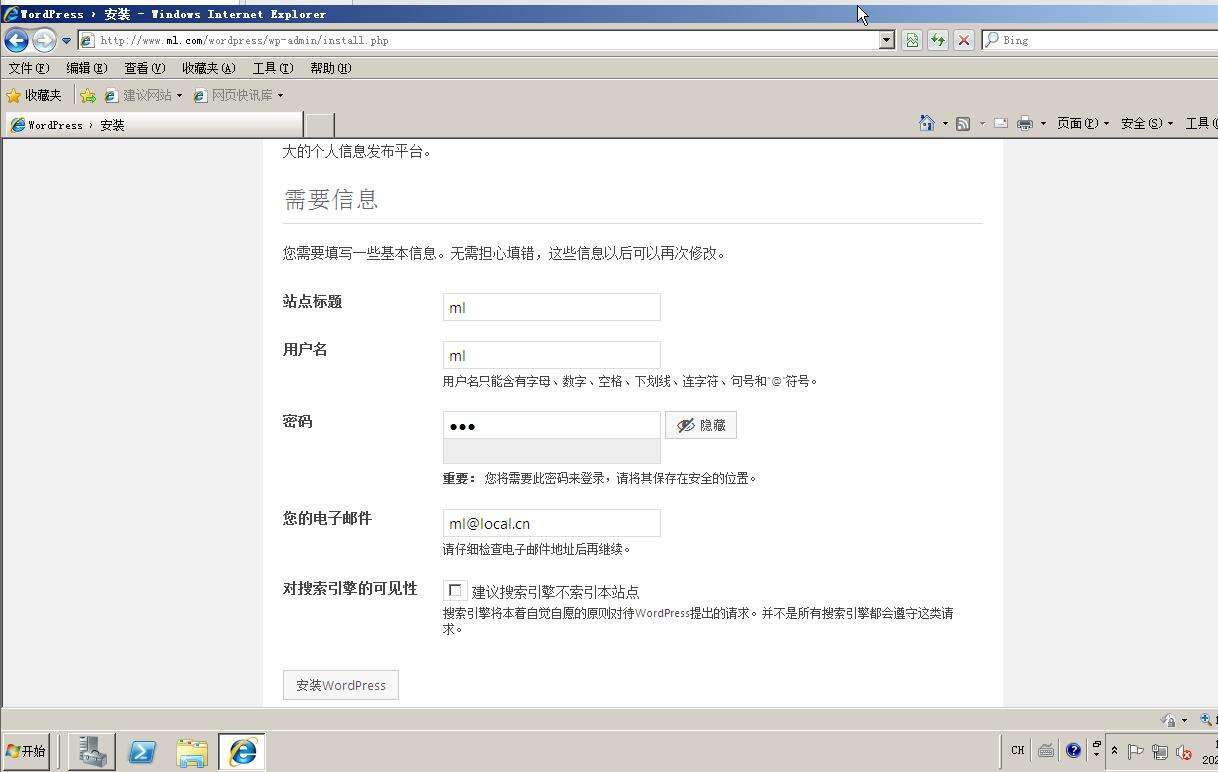
Task: Click the network tray icon
Action: click(1160, 752)
